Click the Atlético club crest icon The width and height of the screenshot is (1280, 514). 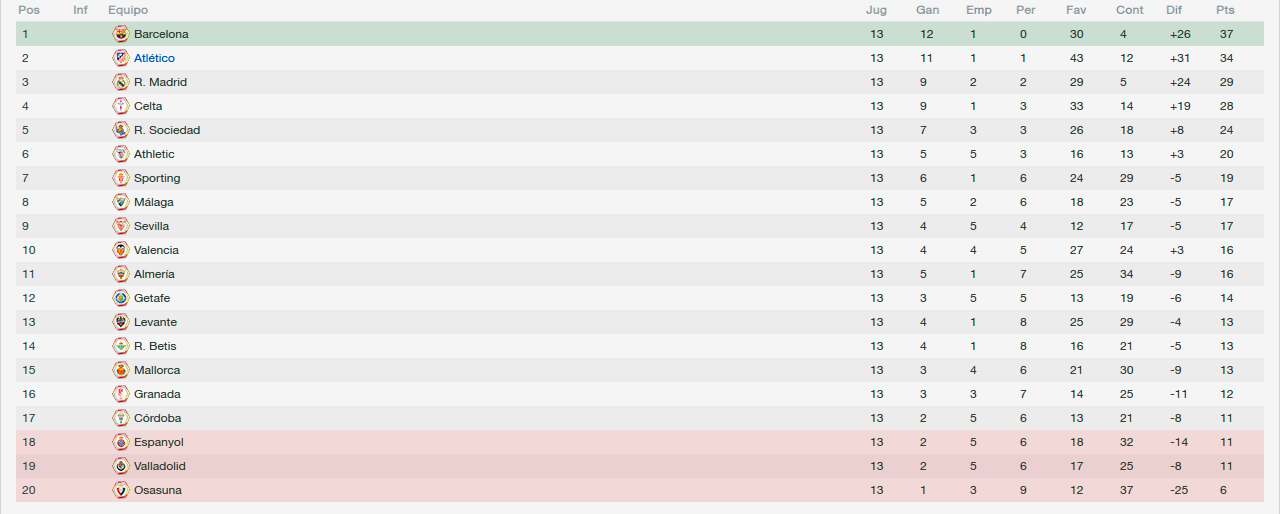tap(121, 58)
